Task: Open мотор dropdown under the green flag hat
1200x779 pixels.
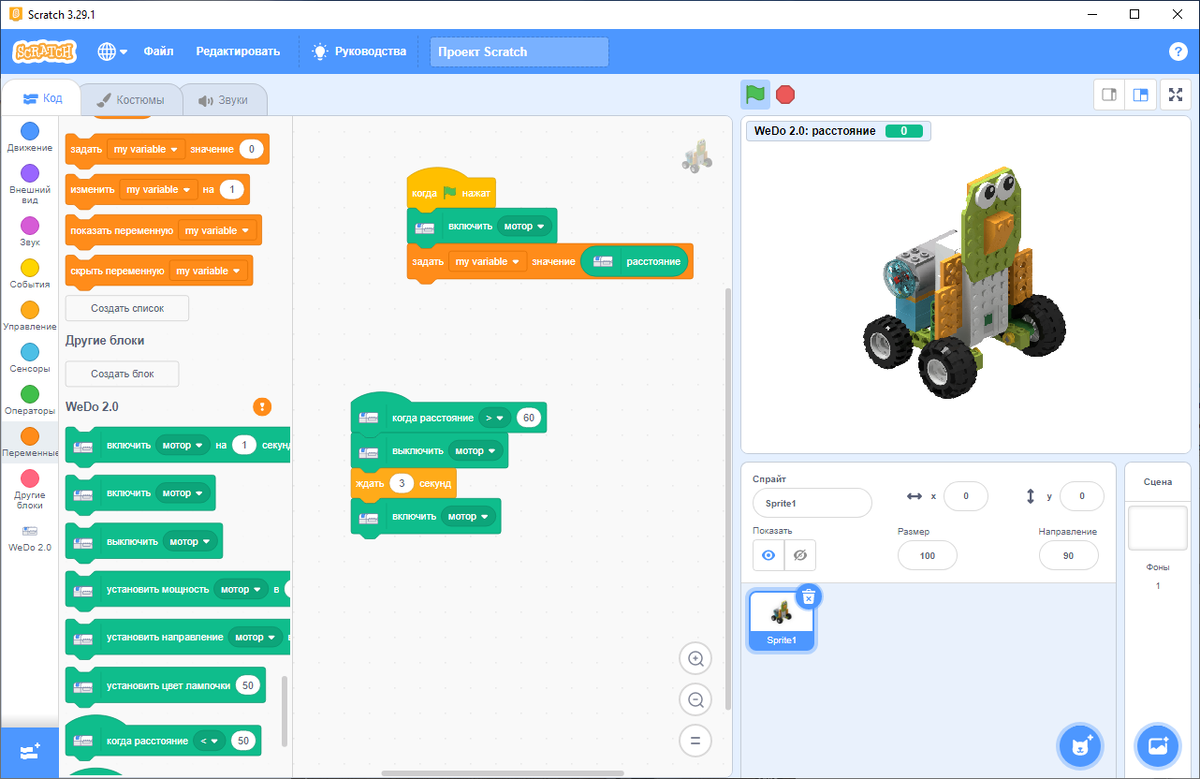Action: tap(525, 226)
